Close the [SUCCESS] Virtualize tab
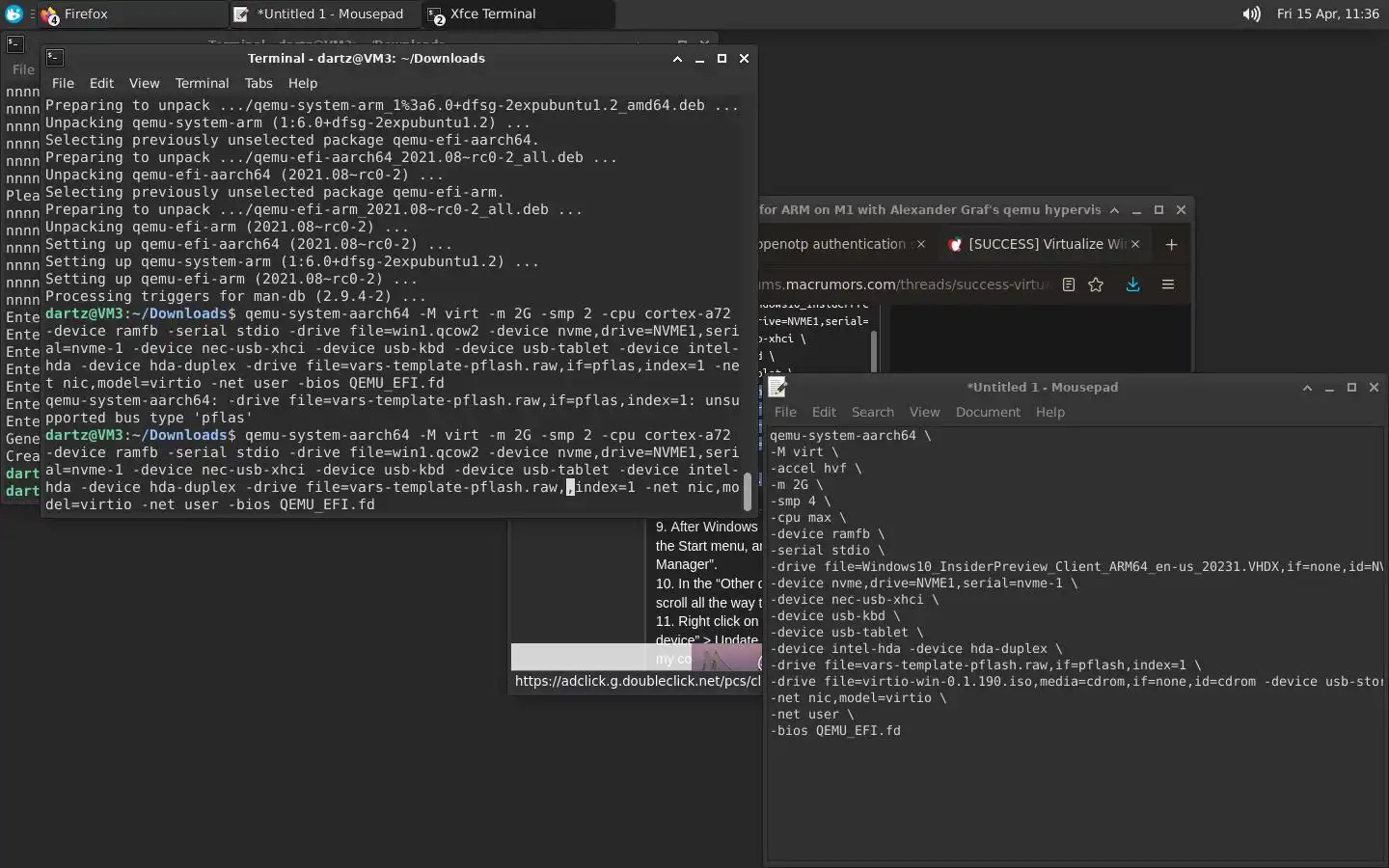Screen dimensions: 1389x868 1135,244
